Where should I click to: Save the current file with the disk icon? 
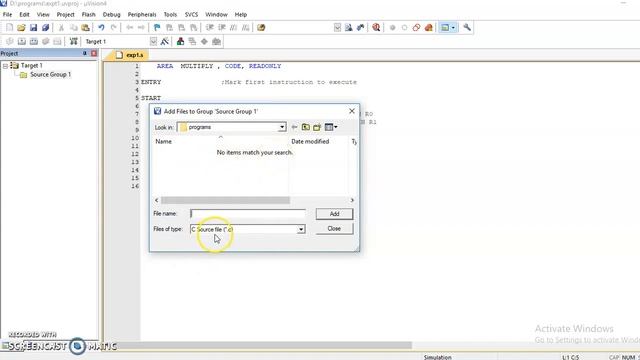tap(33, 28)
